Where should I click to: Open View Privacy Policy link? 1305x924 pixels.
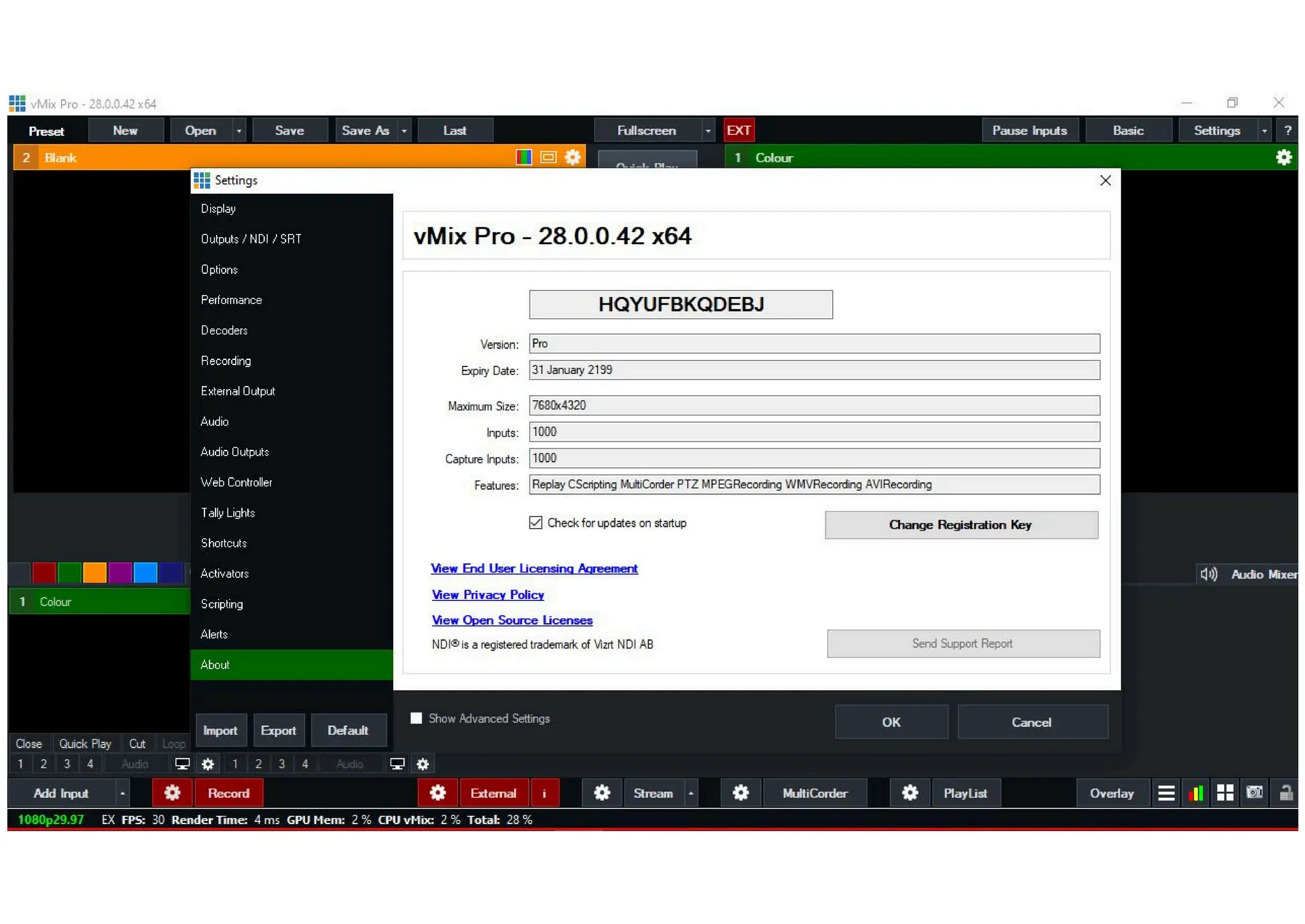(487, 595)
